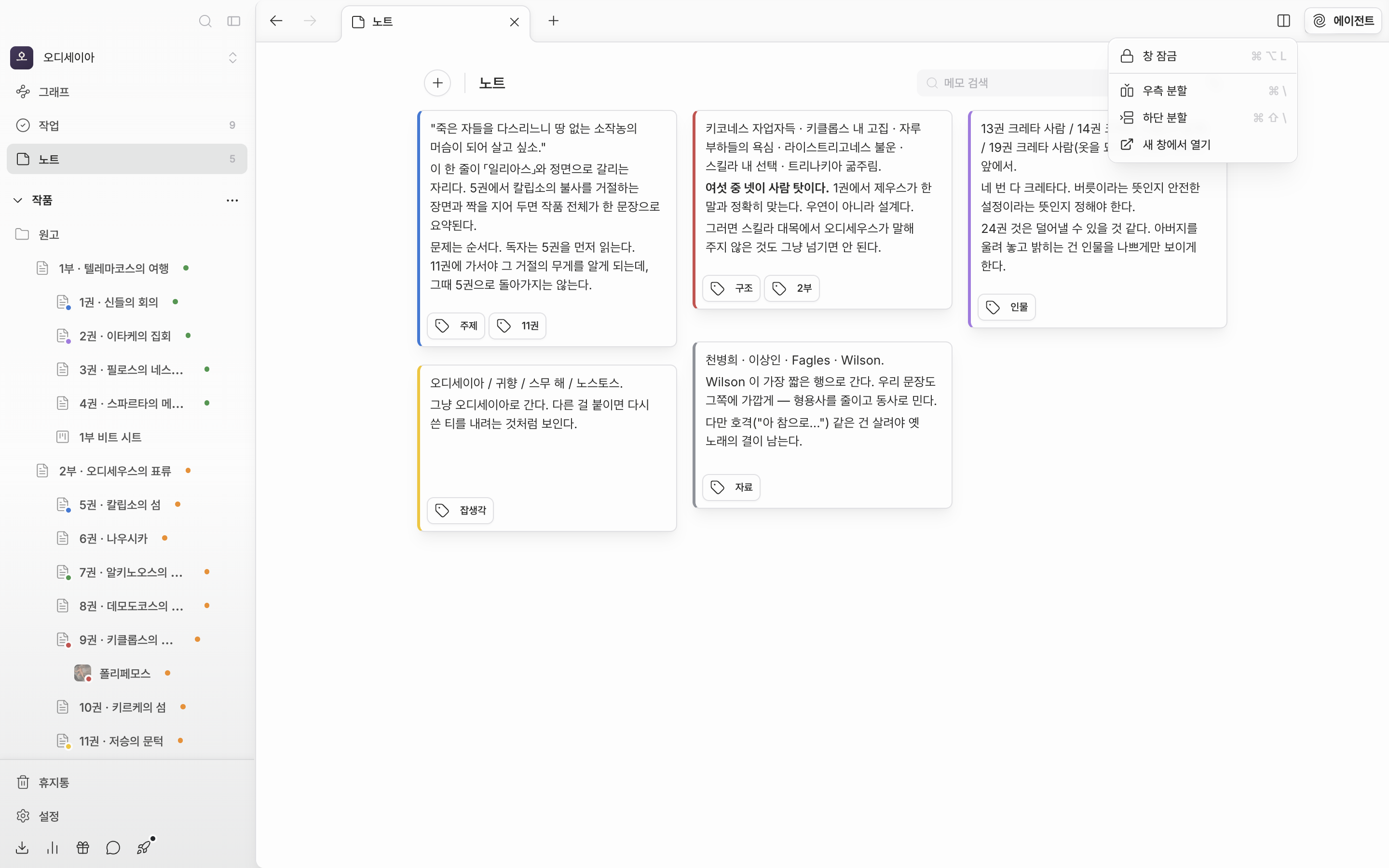Viewport: 1389px width, 868px height.
Task: Open 작업 tasks in sidebar
Action: click(127, 125)
